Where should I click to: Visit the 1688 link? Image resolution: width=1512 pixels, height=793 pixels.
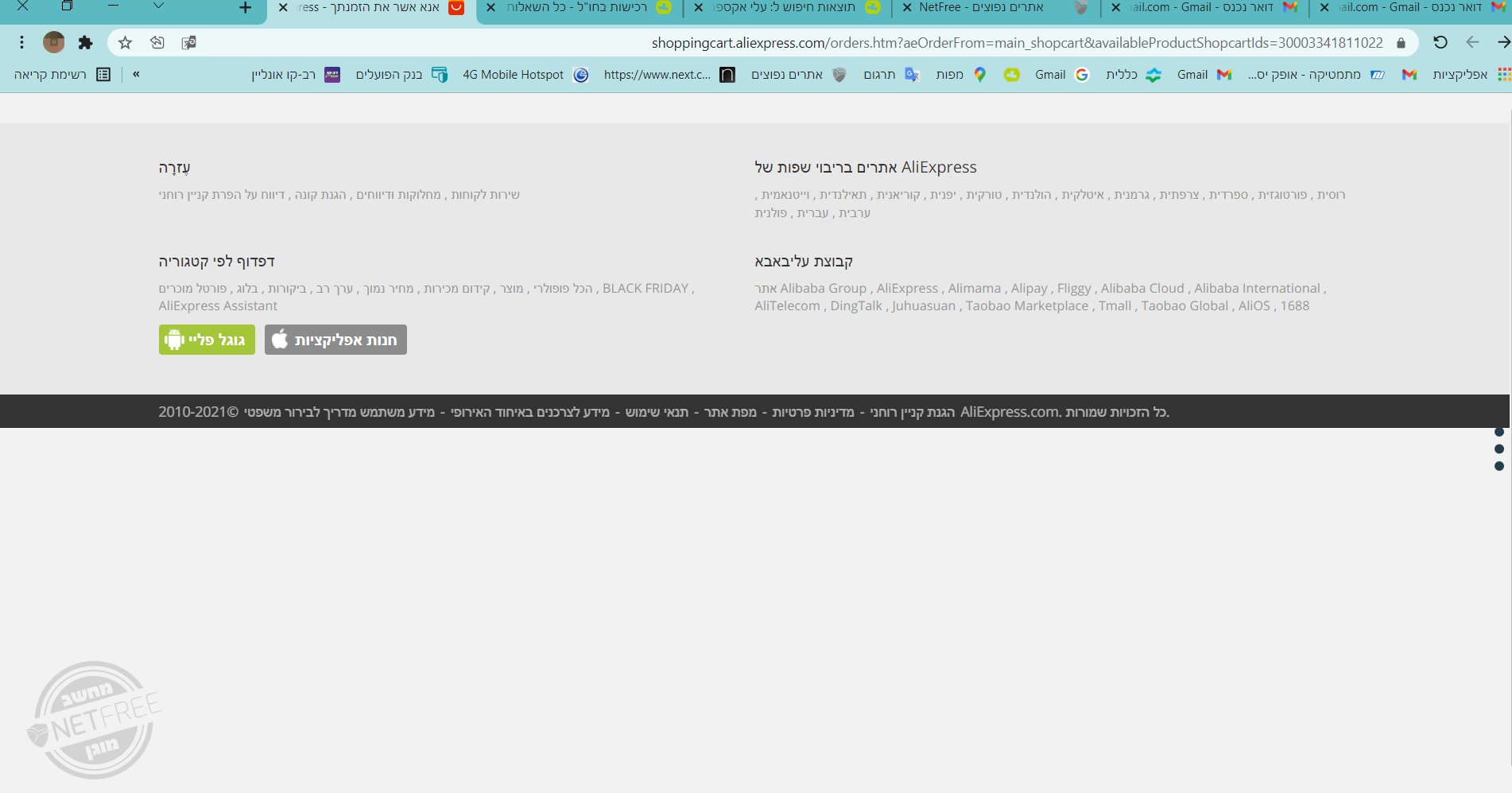(x=1294, y=306)
